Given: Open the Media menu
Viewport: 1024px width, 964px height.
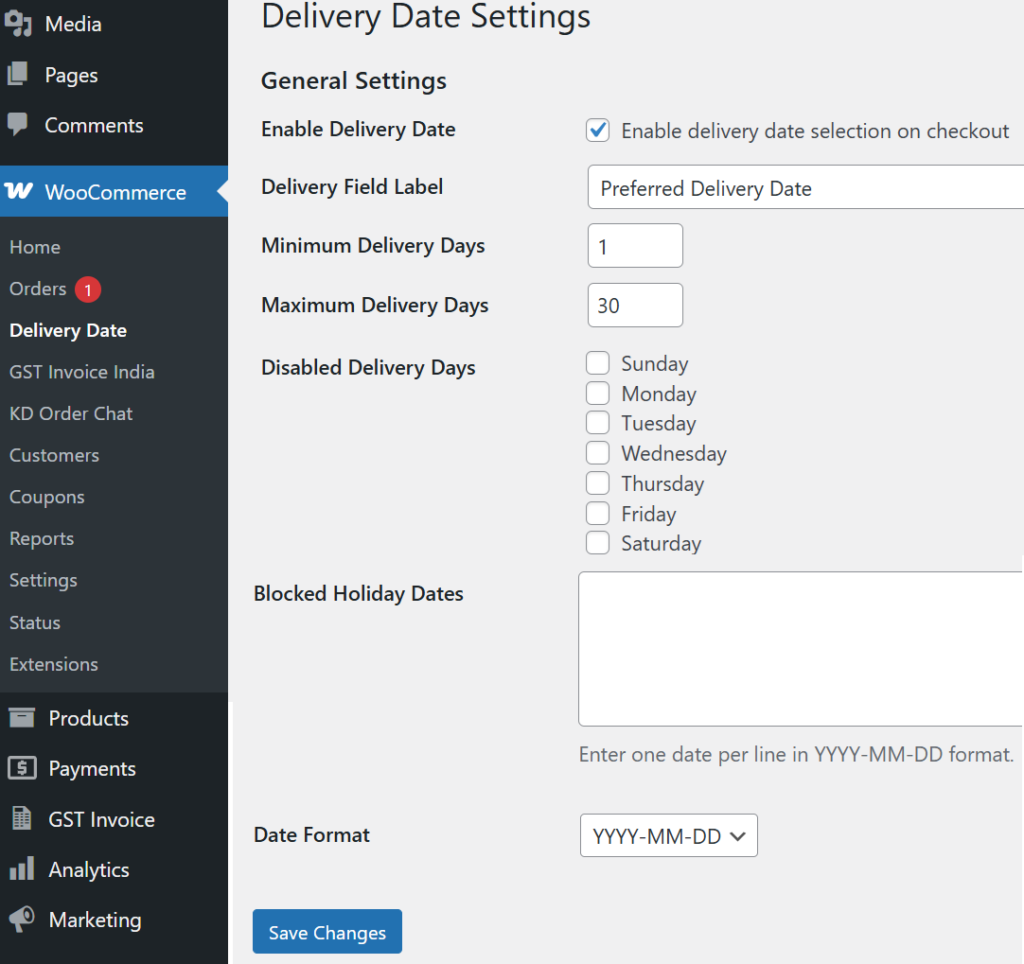Looking at the screenshot, I should [x=73, y=24].
